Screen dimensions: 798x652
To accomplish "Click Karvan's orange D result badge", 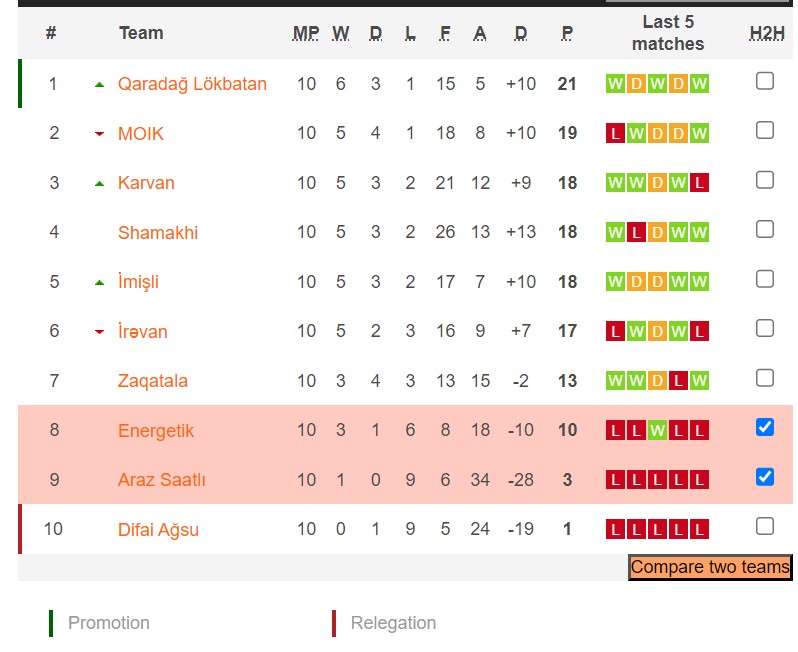I will 657,183.
